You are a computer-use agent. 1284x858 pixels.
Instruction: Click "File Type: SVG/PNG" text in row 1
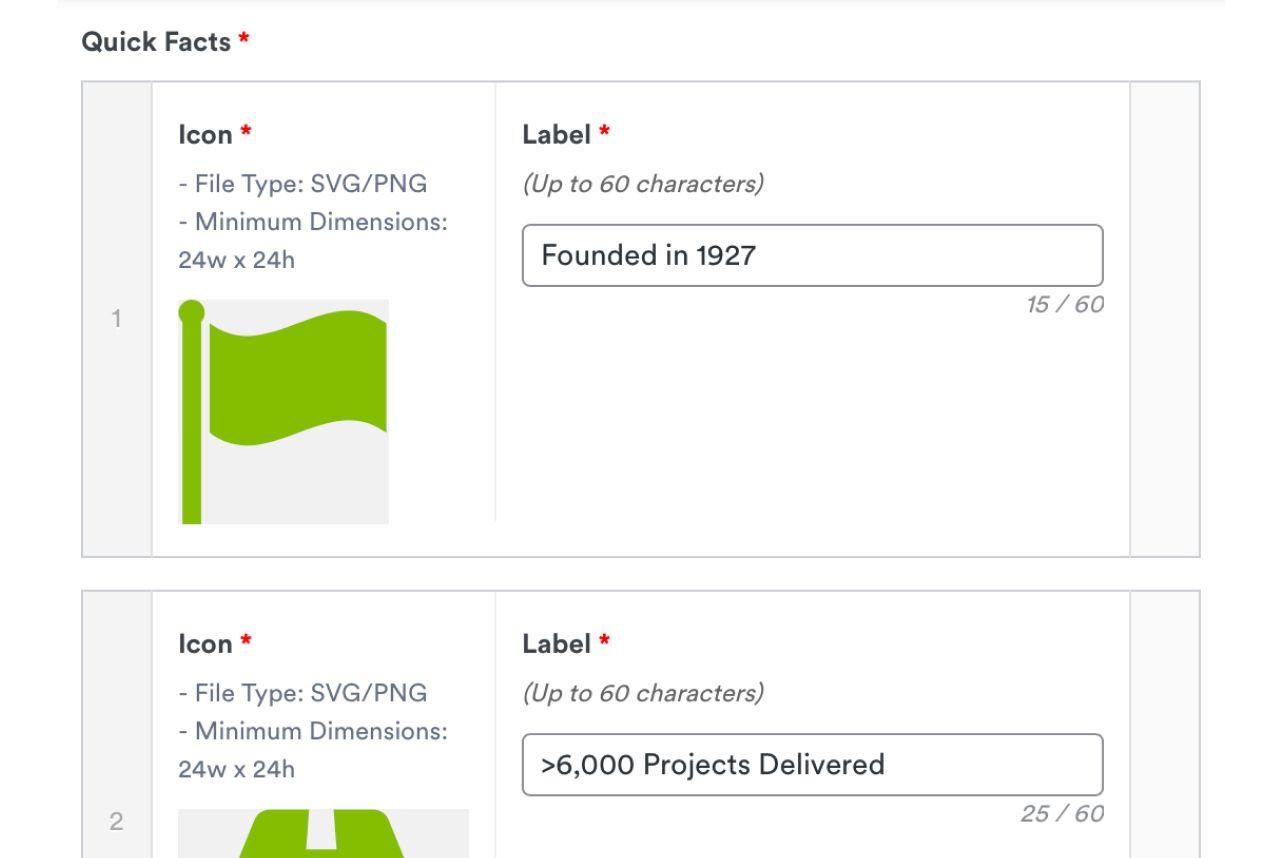303,184
